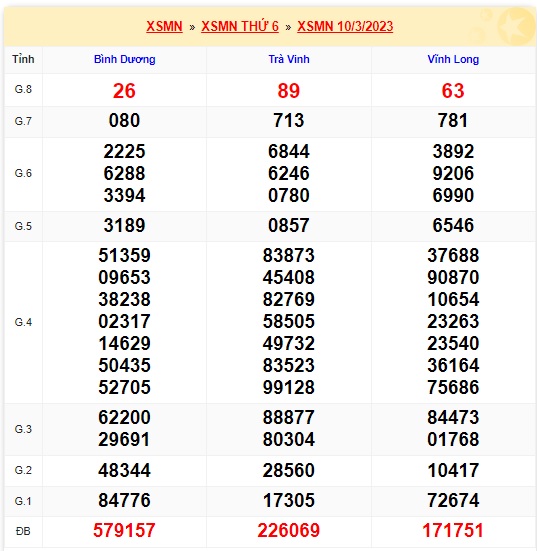
Task: Click the G.1 number 84776
Action: click(x=124, y=501)
